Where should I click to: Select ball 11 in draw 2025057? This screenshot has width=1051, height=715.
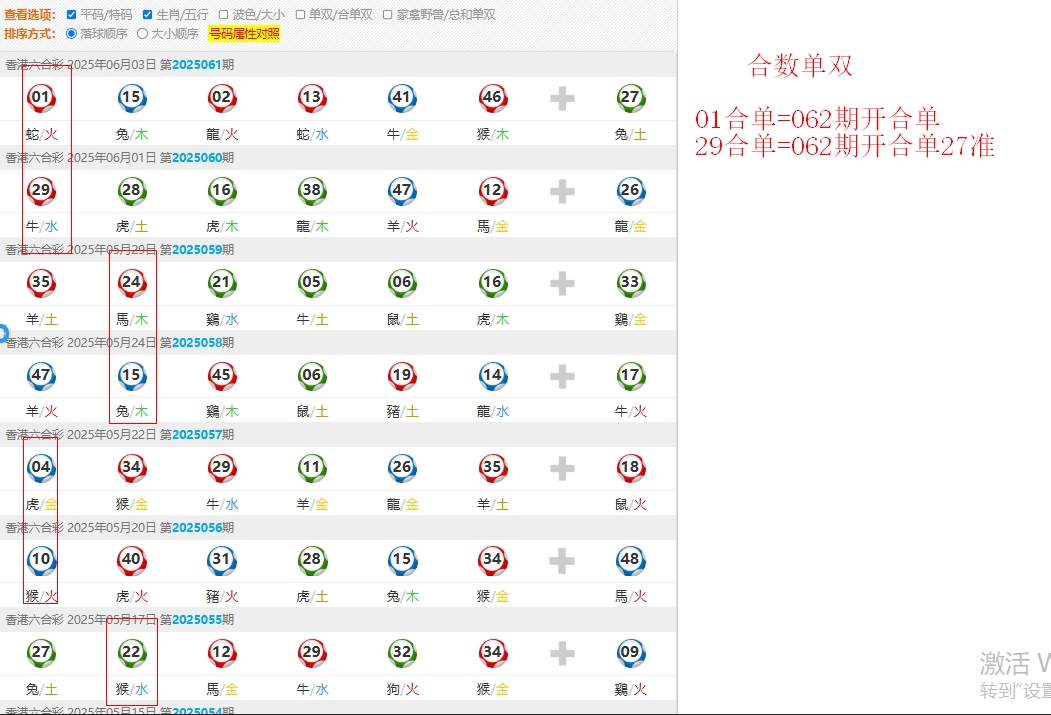[312, 468]
